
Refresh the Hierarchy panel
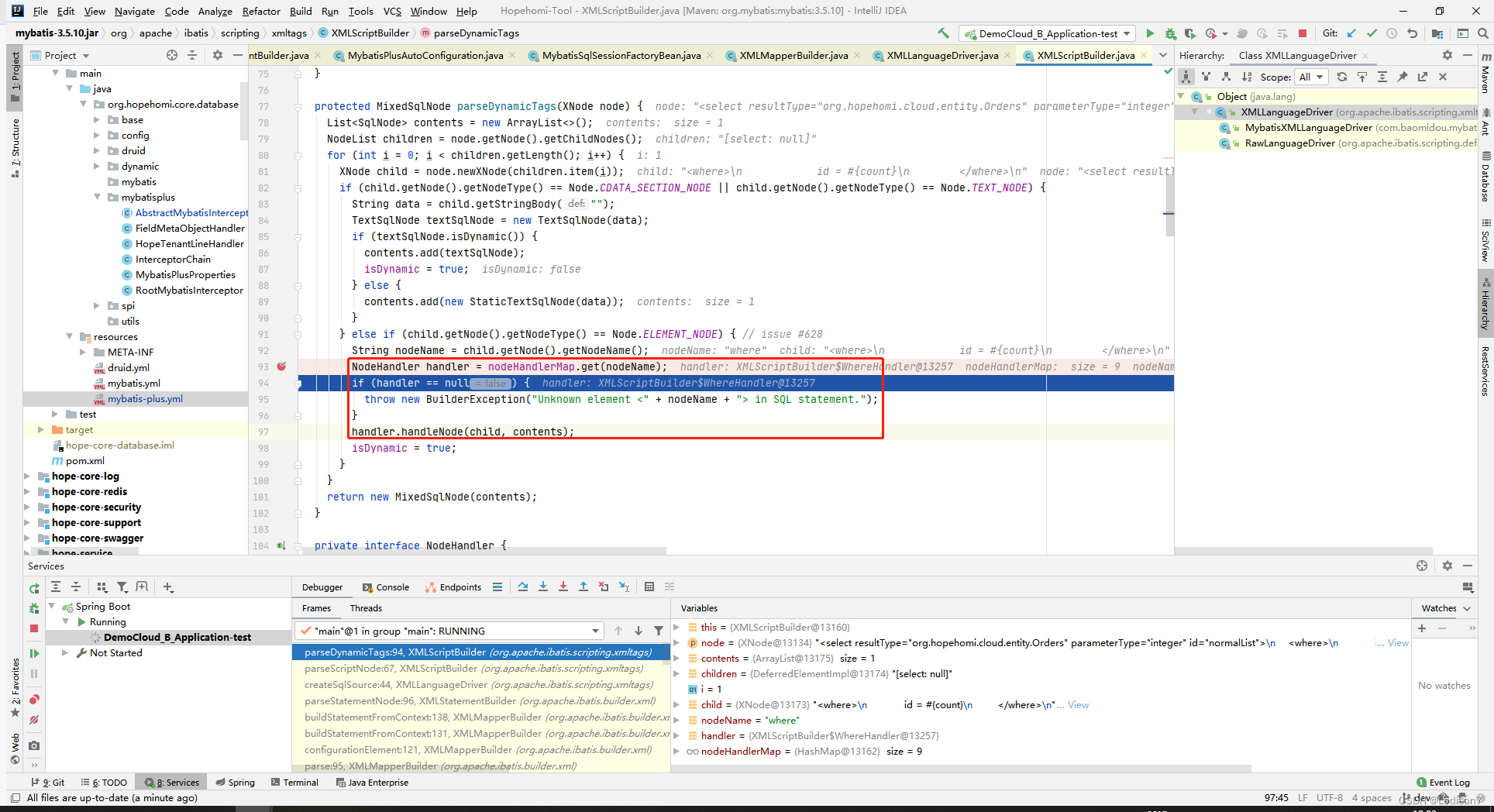1342,77
